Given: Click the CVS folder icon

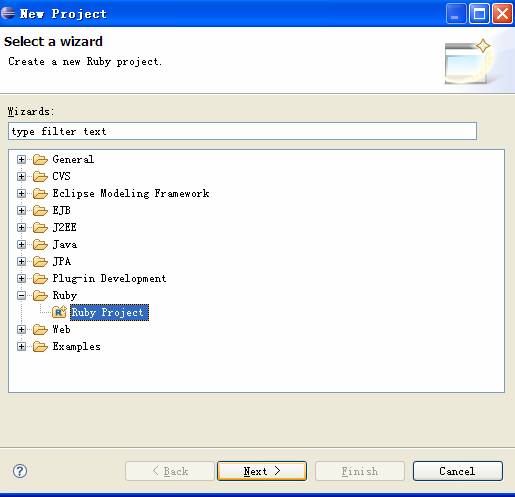Looking at the screenshot, I should [x=40, y=177].
